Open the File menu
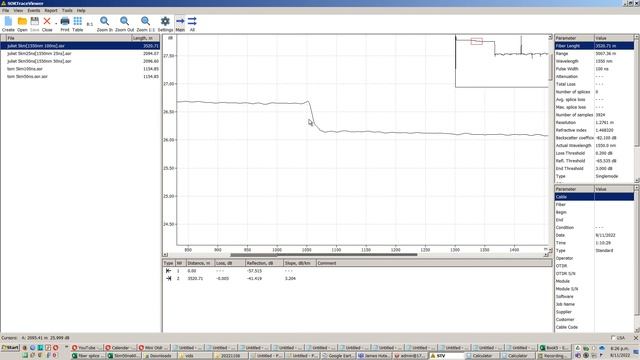640x360 pixels. coord(5,10)
